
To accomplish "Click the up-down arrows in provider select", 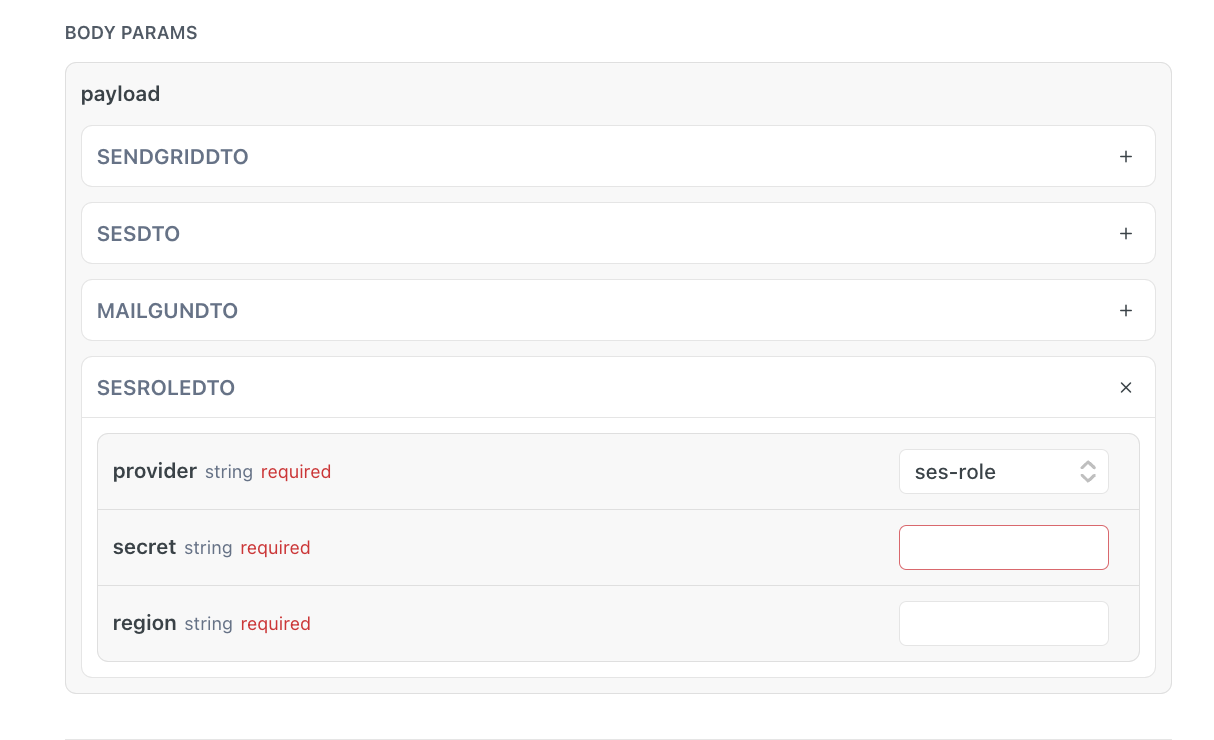I will [1088, 472].
